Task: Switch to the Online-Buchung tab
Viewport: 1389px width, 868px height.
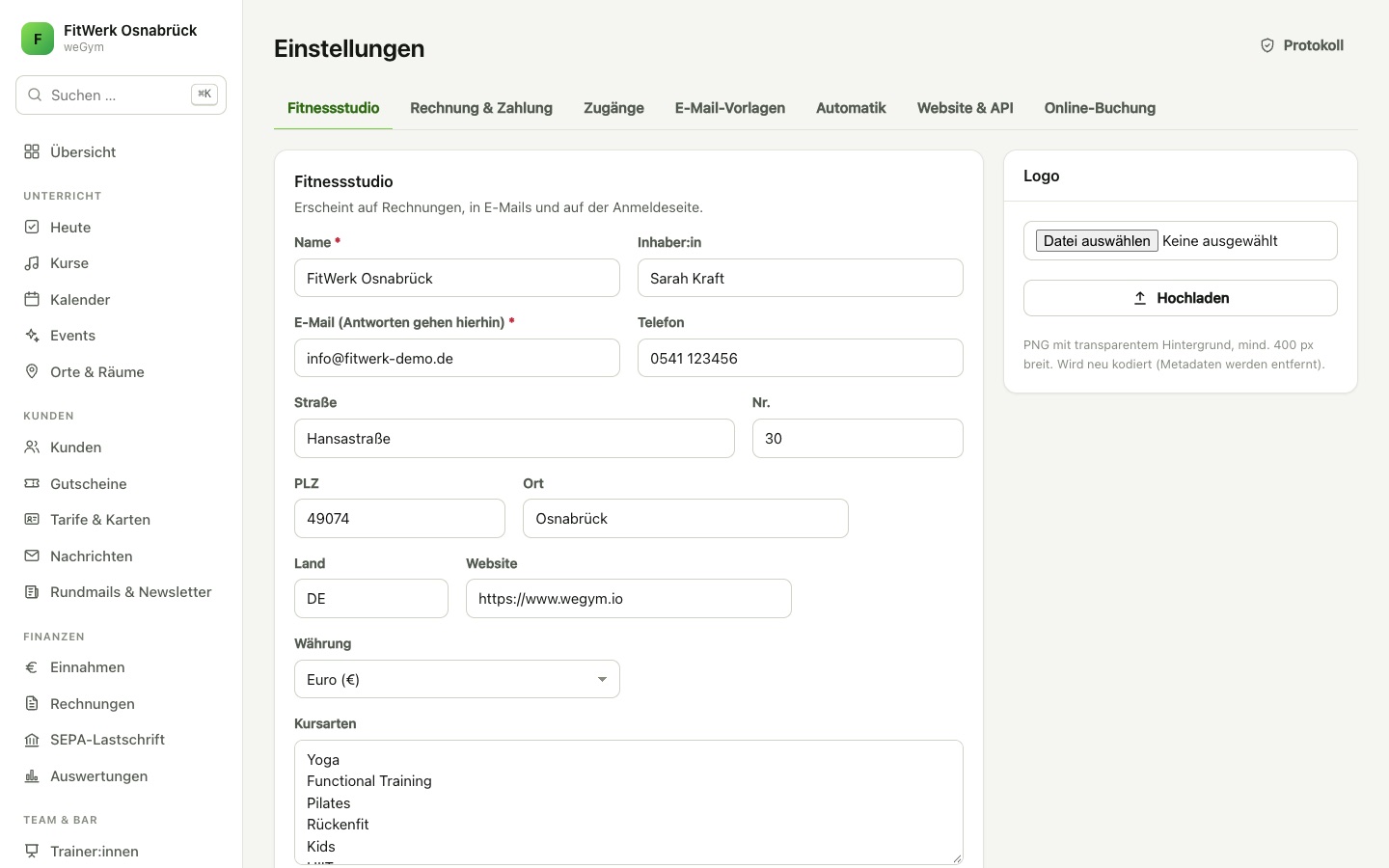Action: [x=1100, y=108]
